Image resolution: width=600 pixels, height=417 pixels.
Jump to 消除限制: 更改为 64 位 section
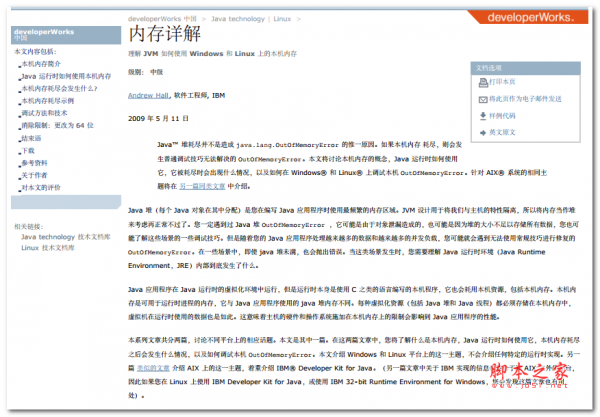[x=57, y=125]
